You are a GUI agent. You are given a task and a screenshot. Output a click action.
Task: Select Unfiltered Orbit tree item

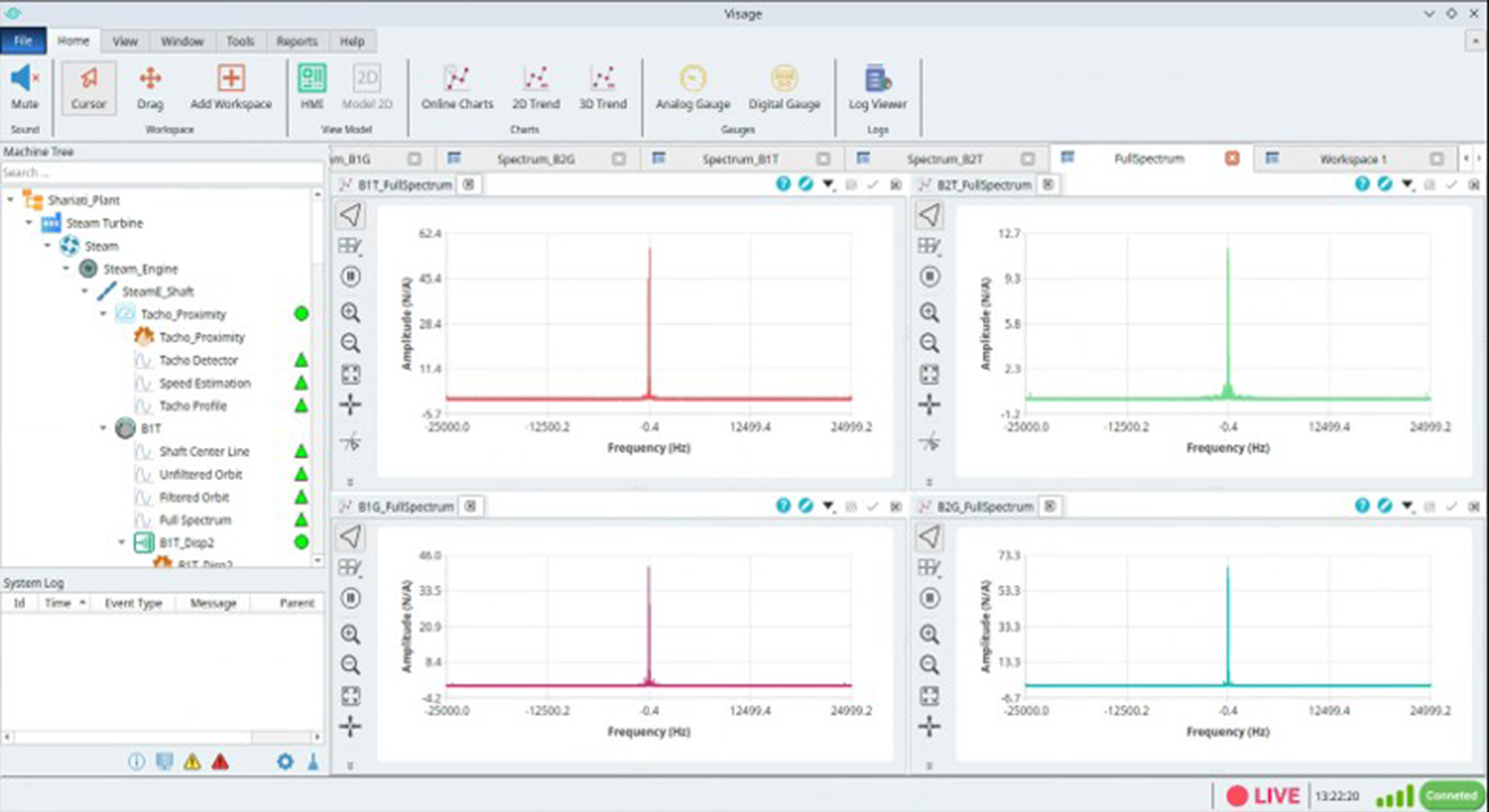(200, 474)
